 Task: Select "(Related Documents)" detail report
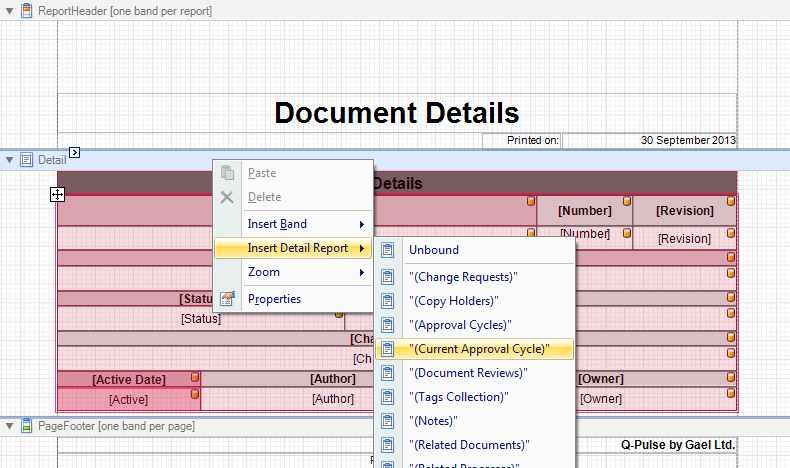click(x=475, y=445)
